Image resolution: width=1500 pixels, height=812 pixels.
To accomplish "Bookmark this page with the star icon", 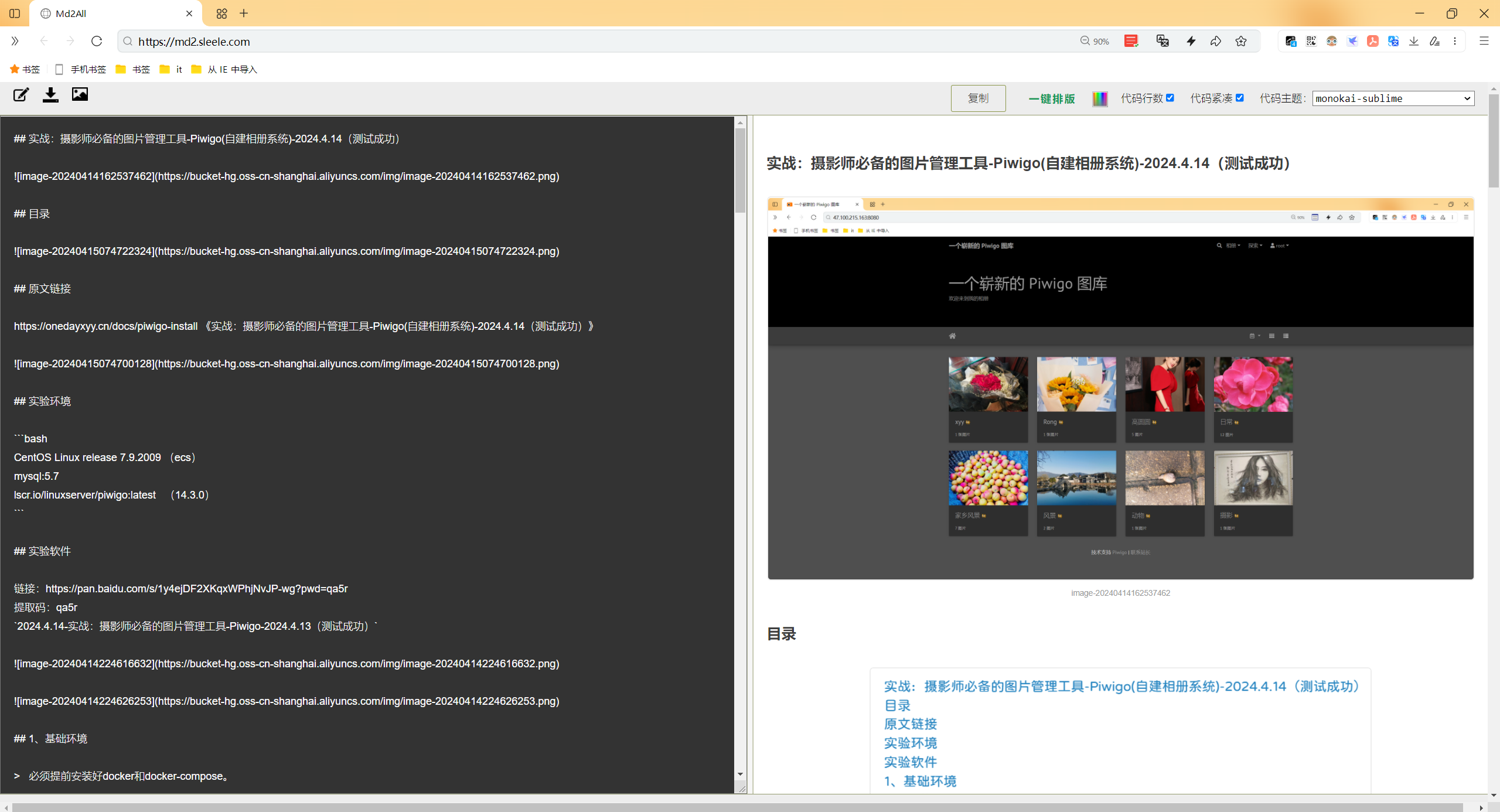I will (x=1241, y=41).
